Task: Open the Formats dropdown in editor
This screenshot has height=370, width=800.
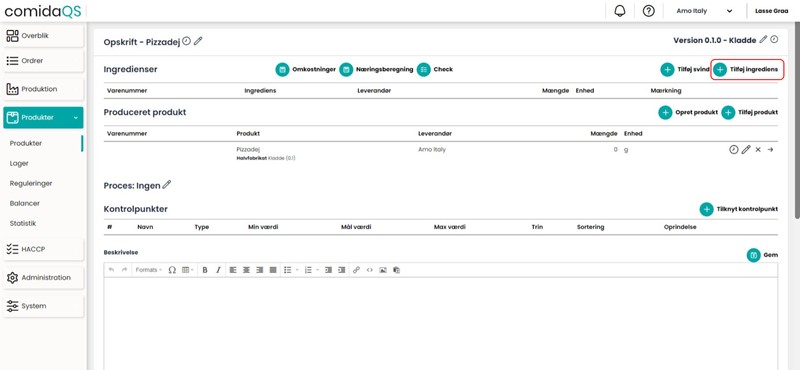Action: click(149, 270)
